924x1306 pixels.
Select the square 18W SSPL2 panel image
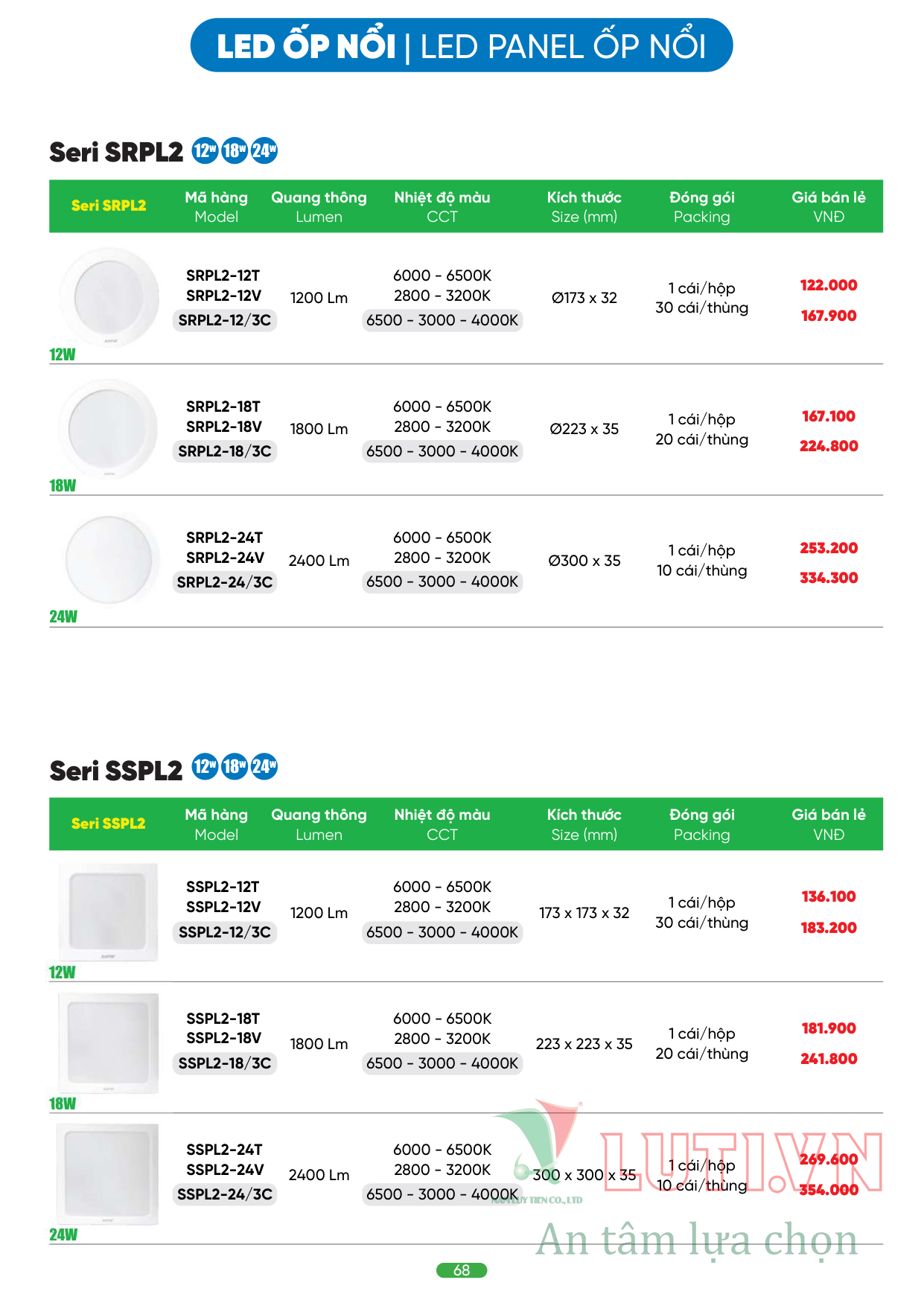[x=109, y=1044]
